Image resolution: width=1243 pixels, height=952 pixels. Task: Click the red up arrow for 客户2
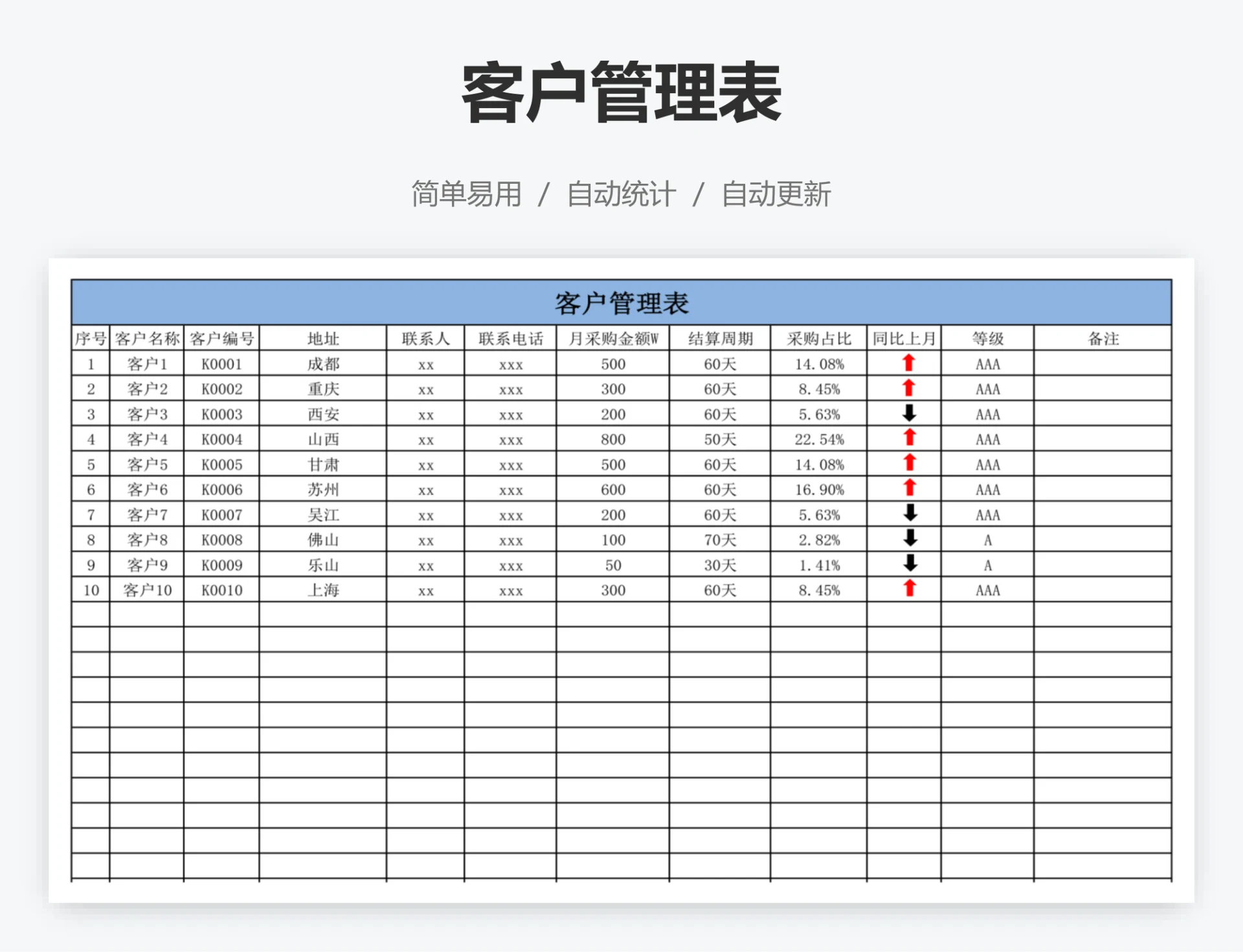(909, 389)
